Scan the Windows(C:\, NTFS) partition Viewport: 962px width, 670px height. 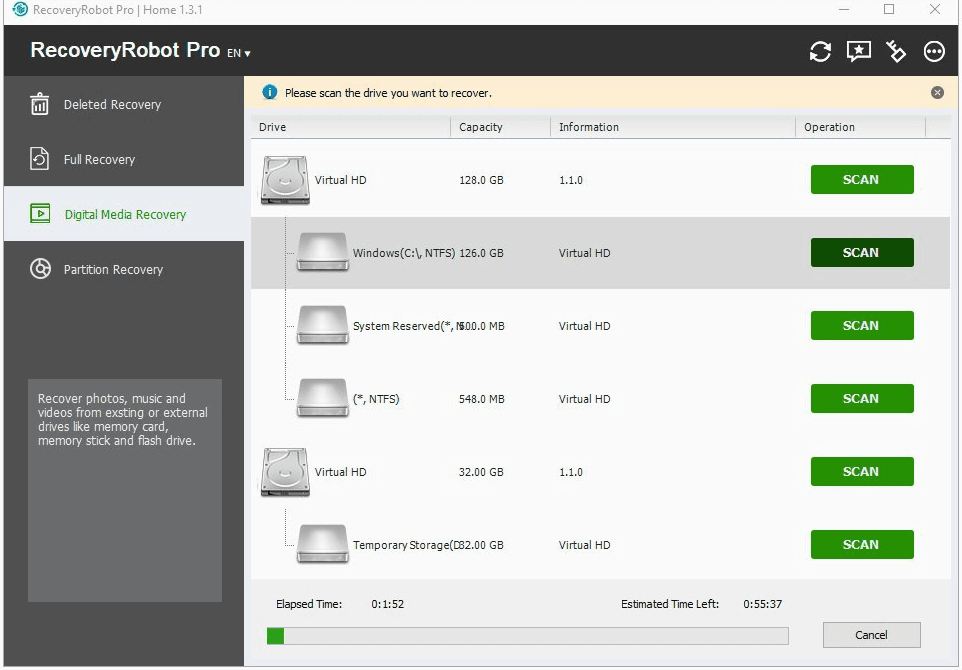point(861,253)
